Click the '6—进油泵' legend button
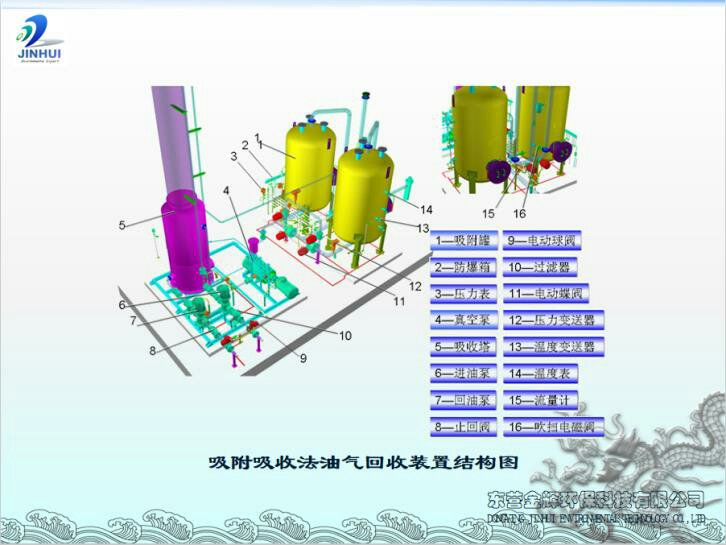726x545 pixels. click(463, 373)
